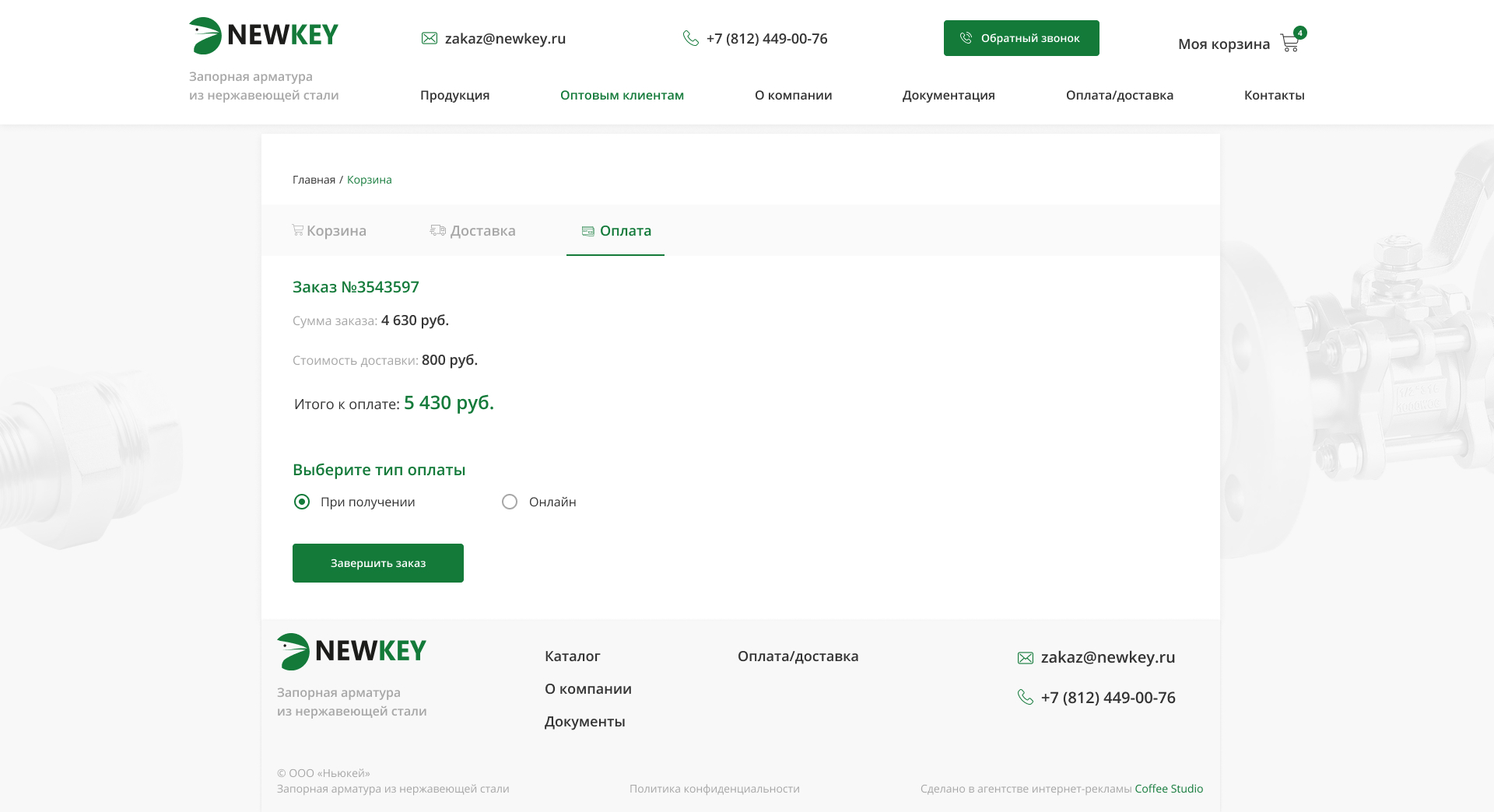Click the order sum 4 630 руб.

pos(415,320)
